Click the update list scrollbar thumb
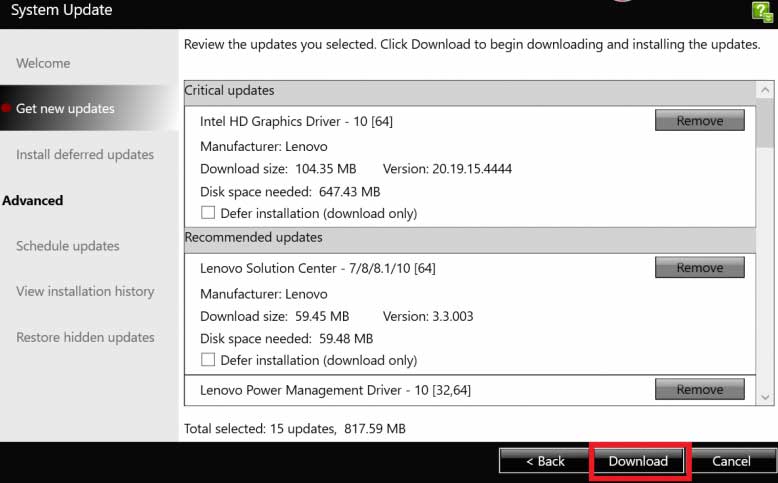 click(x=765, y=123)
